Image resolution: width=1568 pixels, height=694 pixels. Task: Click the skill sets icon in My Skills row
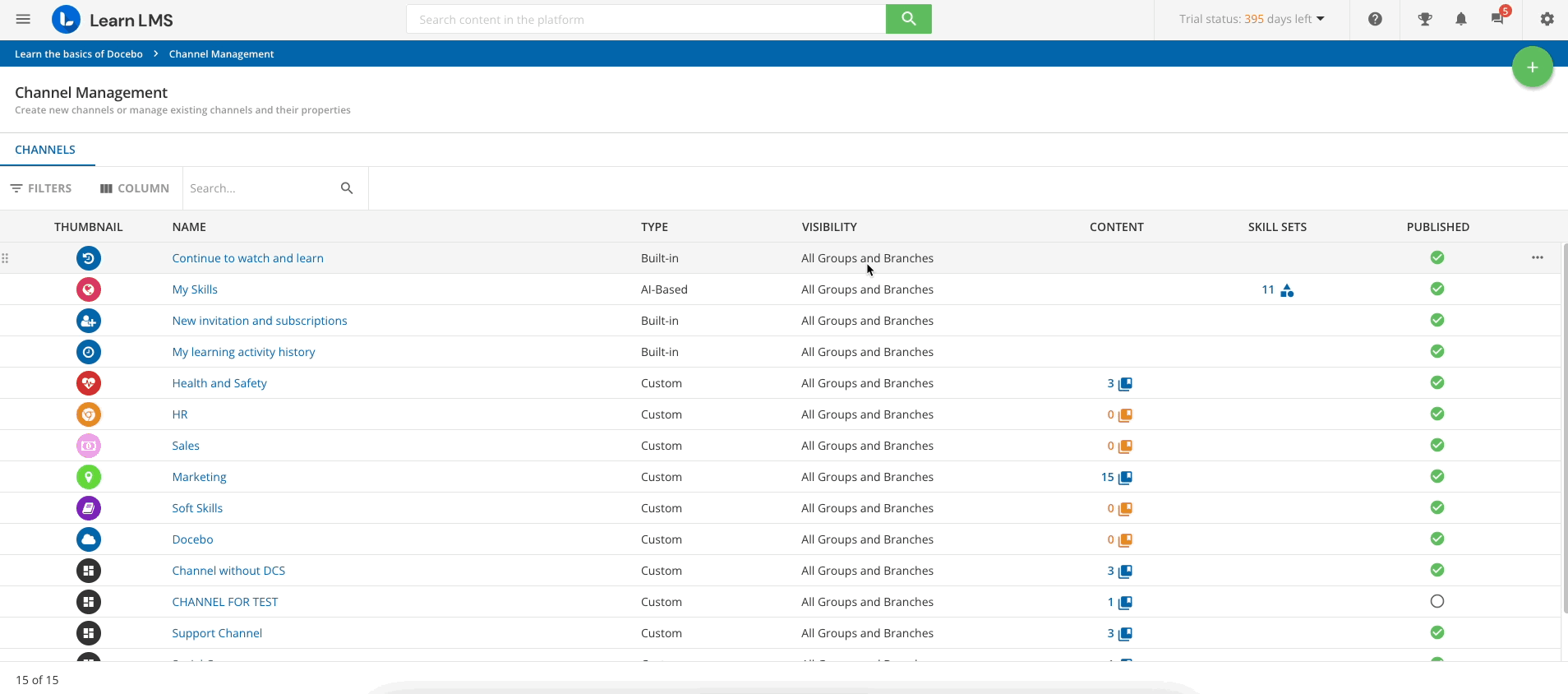click(x=1287, y=290)
